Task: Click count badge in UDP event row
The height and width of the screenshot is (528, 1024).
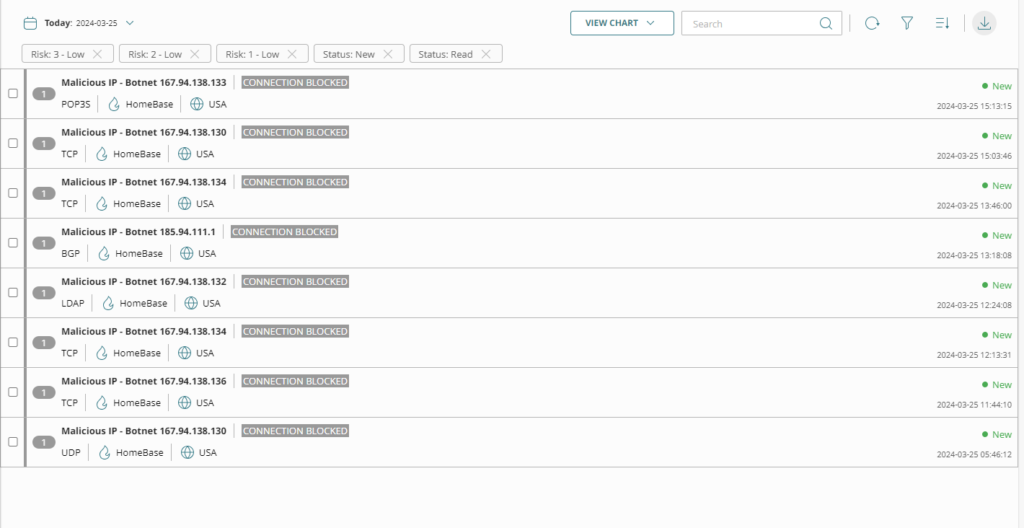Action: (x=44, y=442)
